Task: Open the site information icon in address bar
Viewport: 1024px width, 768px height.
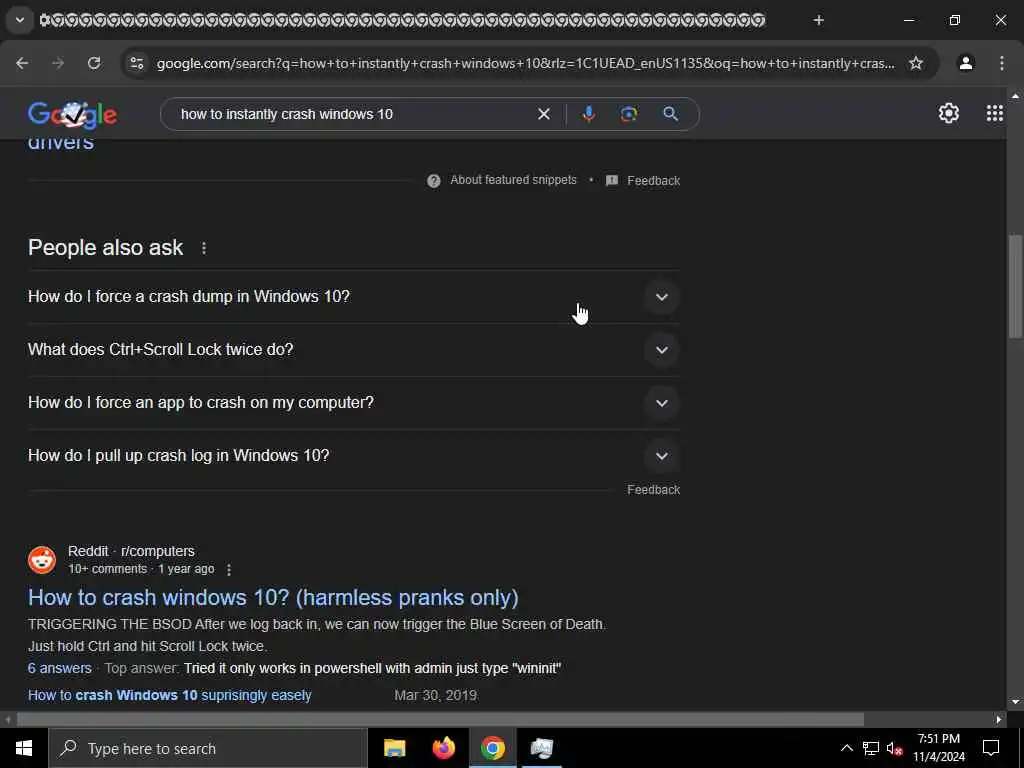Action: pyautogui.click(x=136, y=63)
